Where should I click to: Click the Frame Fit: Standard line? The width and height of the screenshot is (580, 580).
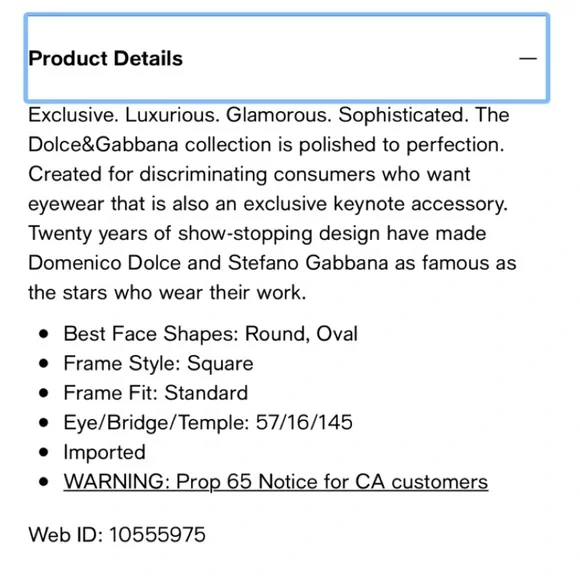tap(155, 393)
